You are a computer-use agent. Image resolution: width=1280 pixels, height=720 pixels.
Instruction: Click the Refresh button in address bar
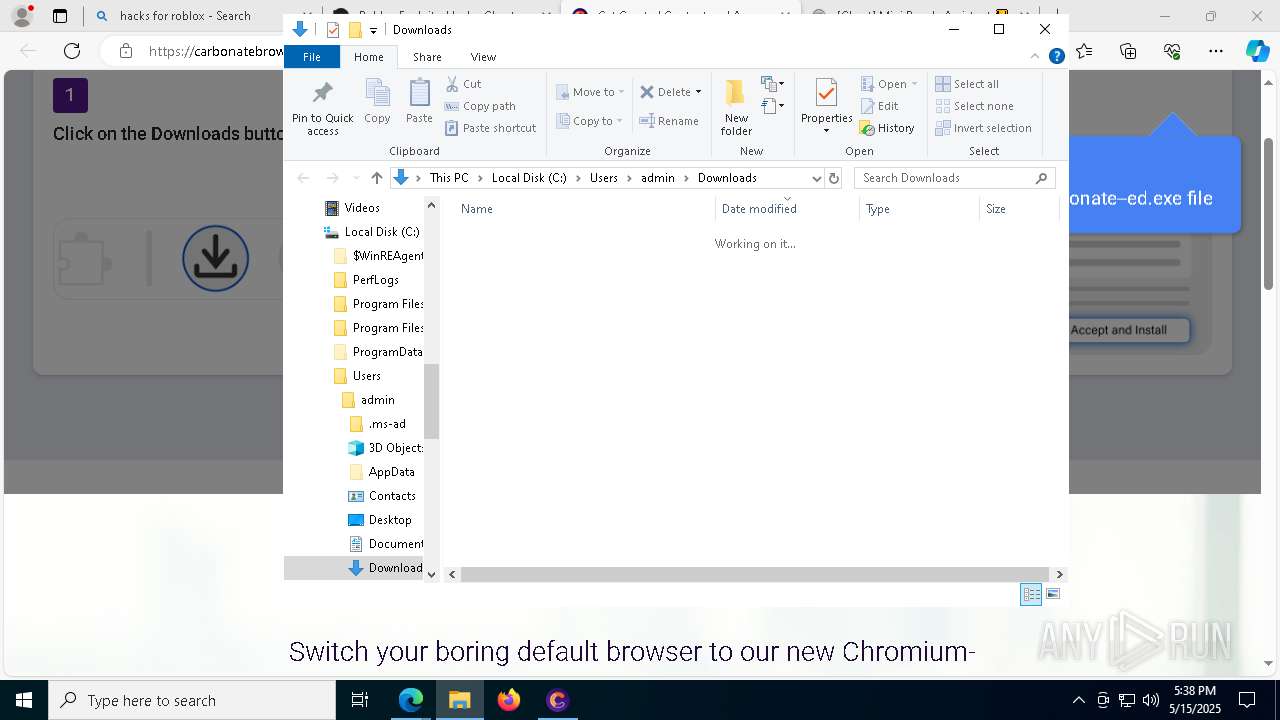click(834, 178)
